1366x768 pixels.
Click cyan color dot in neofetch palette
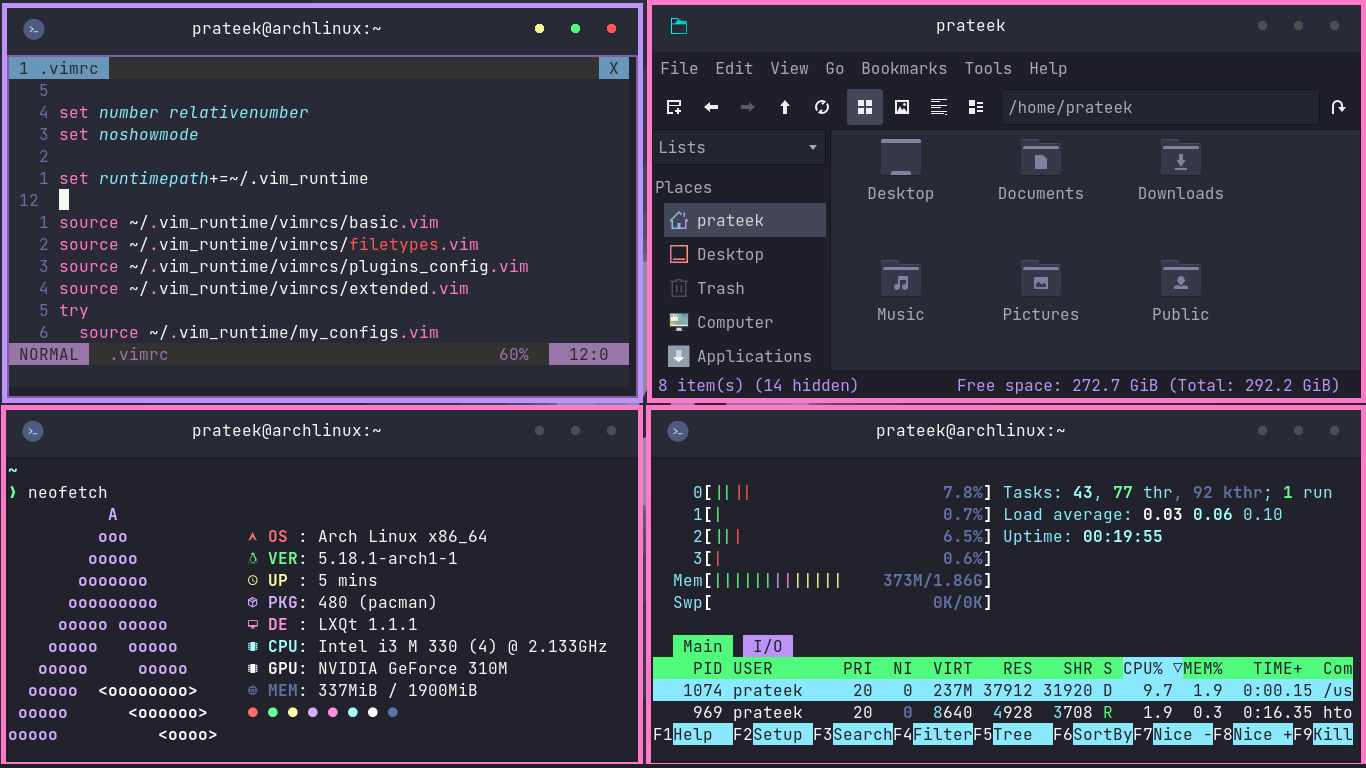click(352, 712)
